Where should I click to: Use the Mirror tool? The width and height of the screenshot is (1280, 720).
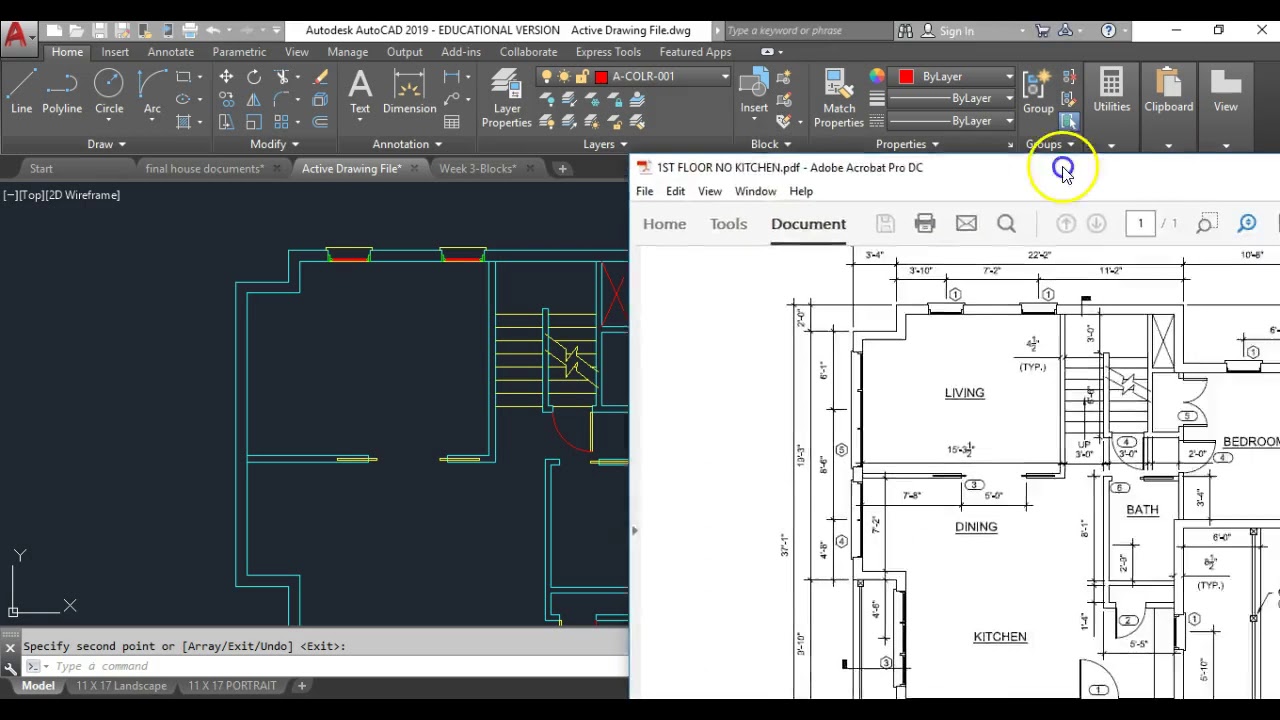pos(254,99)
